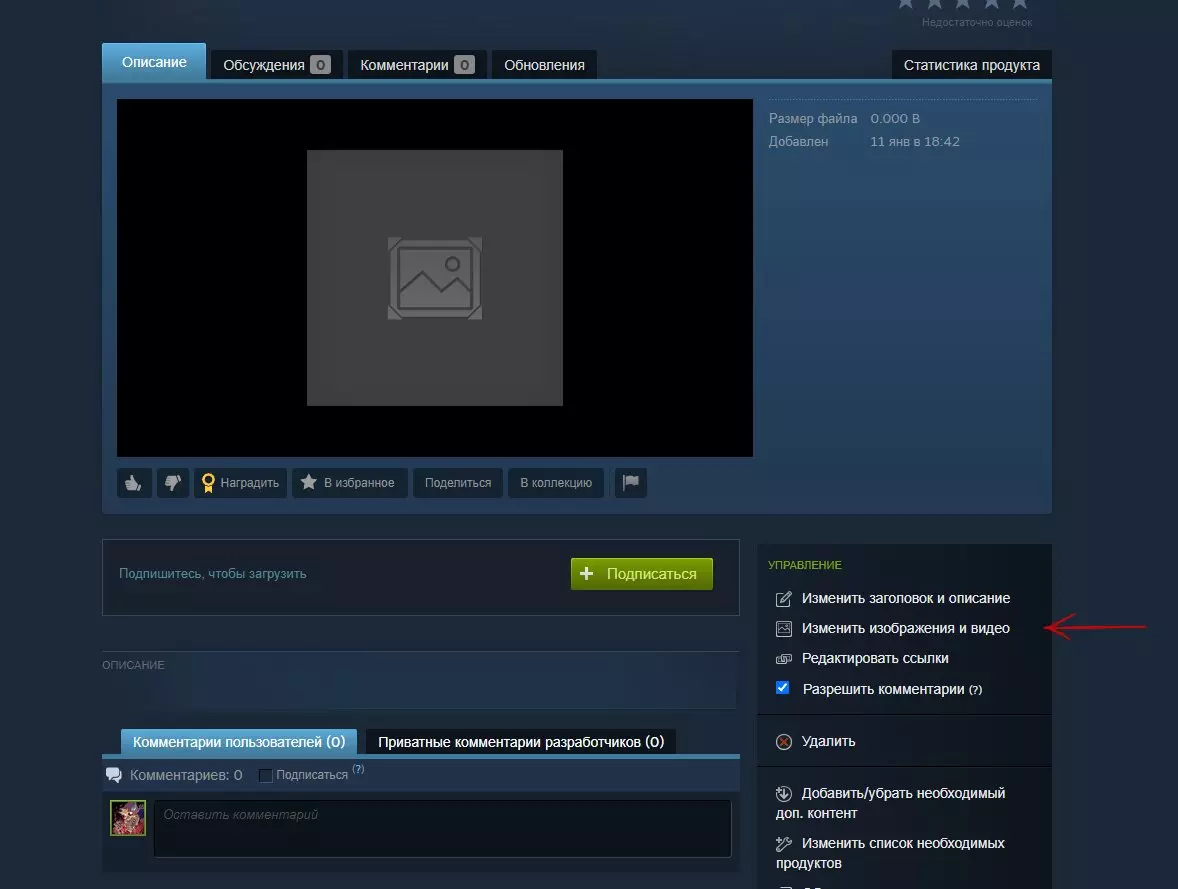Click the УПРАВЛЕНИЕ heading
This screenshot has width=1178, height=889.
805,564
